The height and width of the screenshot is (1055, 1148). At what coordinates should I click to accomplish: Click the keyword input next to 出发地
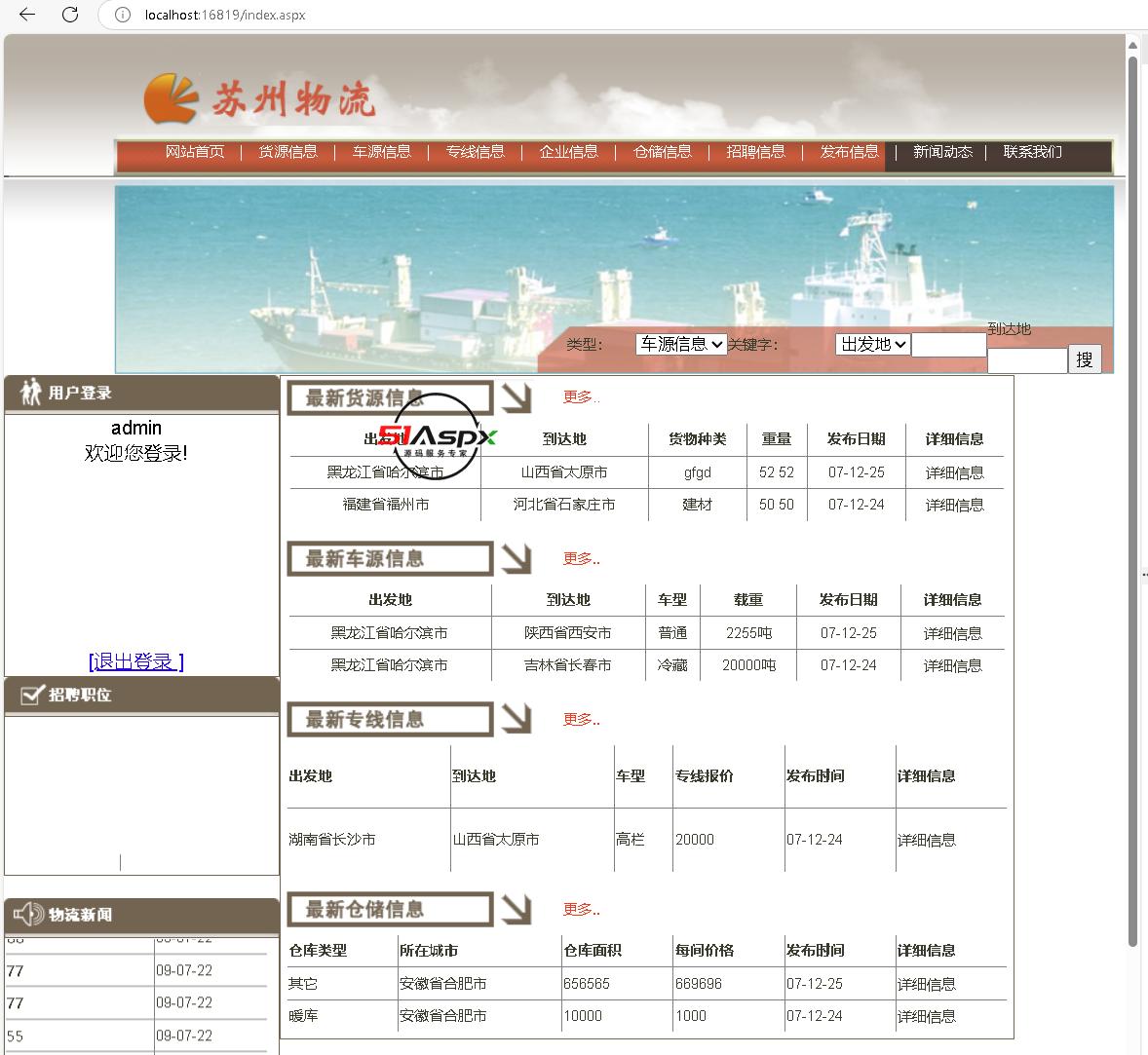click(949, 345)
